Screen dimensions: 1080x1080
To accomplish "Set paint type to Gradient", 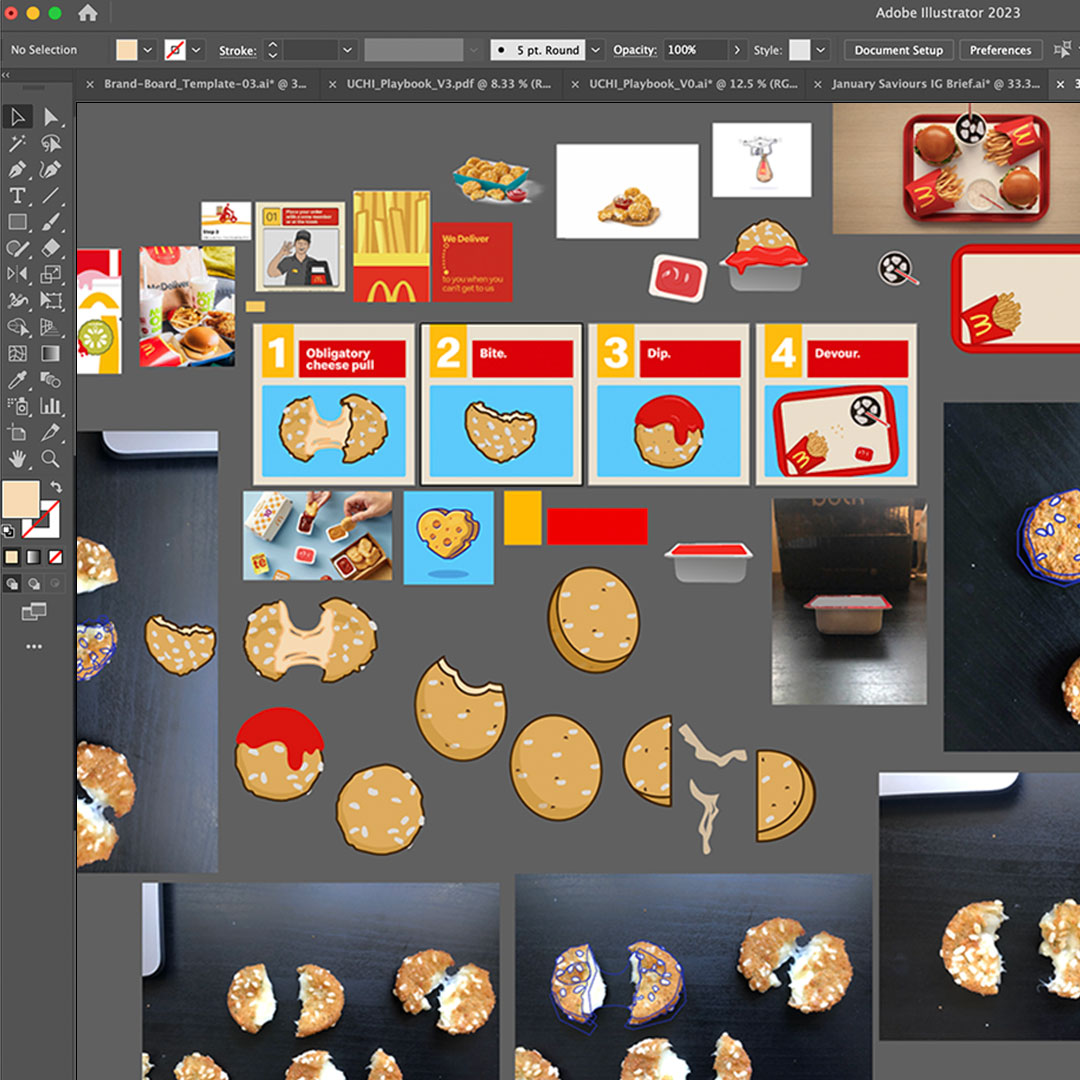I will click(x=34, y=557).
